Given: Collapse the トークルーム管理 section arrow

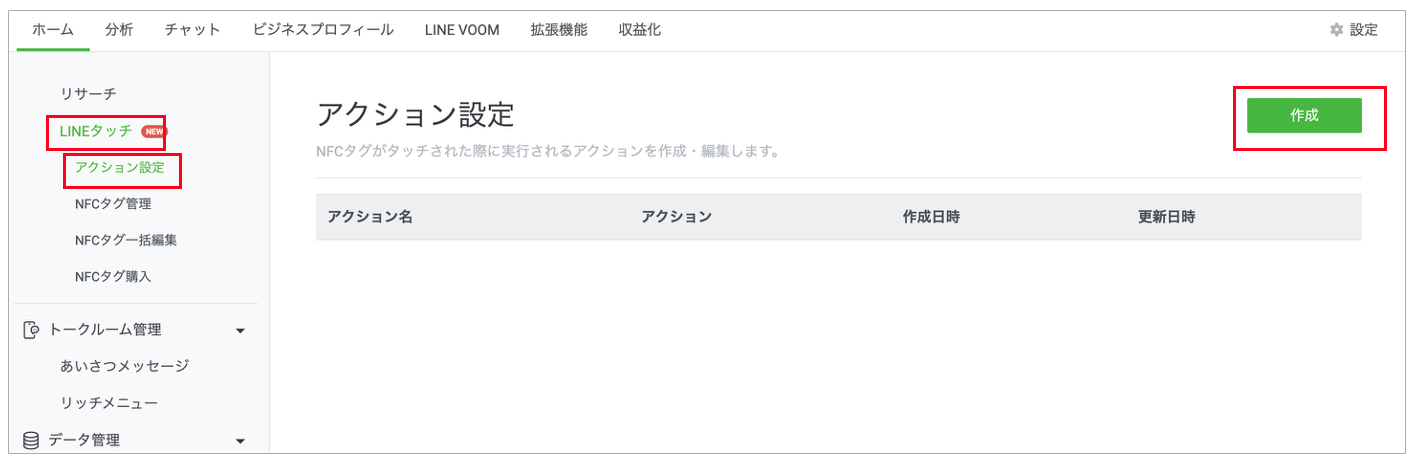Looking at the screenshot, I should coord(240,330).
